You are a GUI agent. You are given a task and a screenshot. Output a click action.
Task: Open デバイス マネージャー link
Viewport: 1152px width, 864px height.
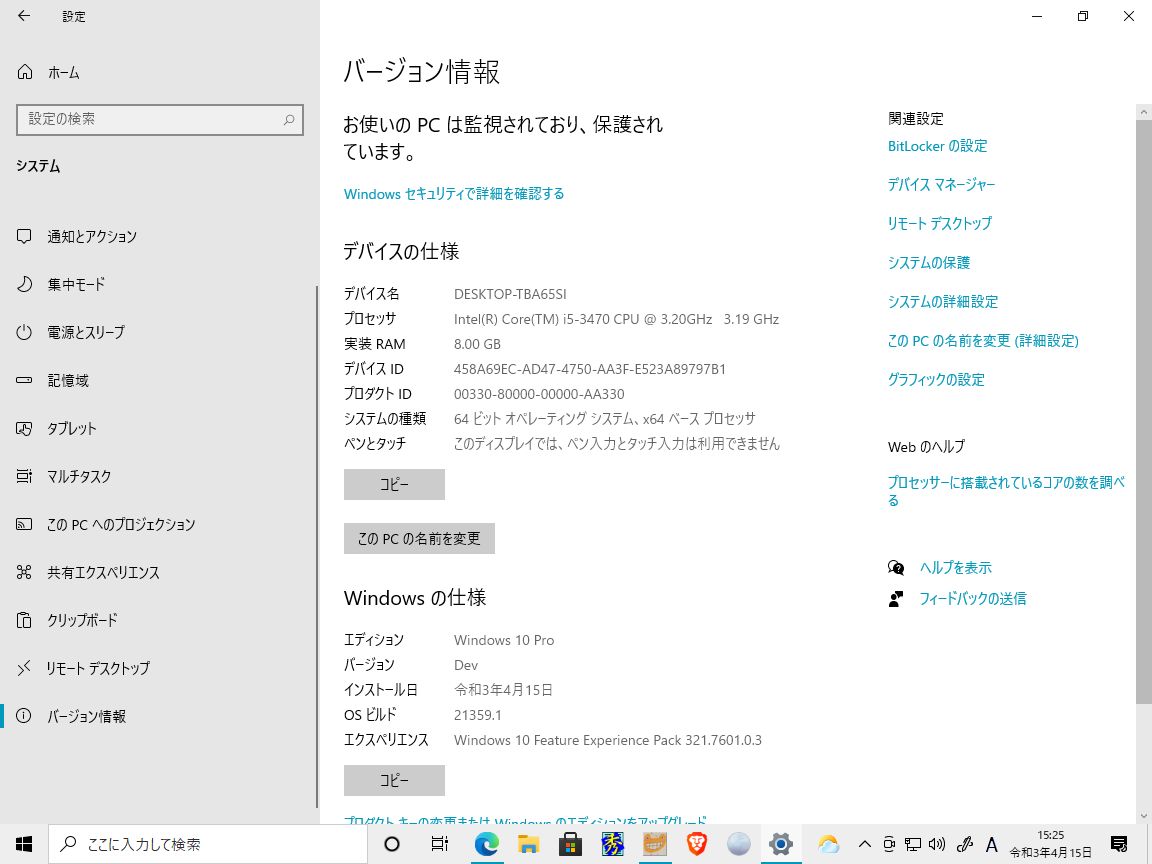pos(941,184)
